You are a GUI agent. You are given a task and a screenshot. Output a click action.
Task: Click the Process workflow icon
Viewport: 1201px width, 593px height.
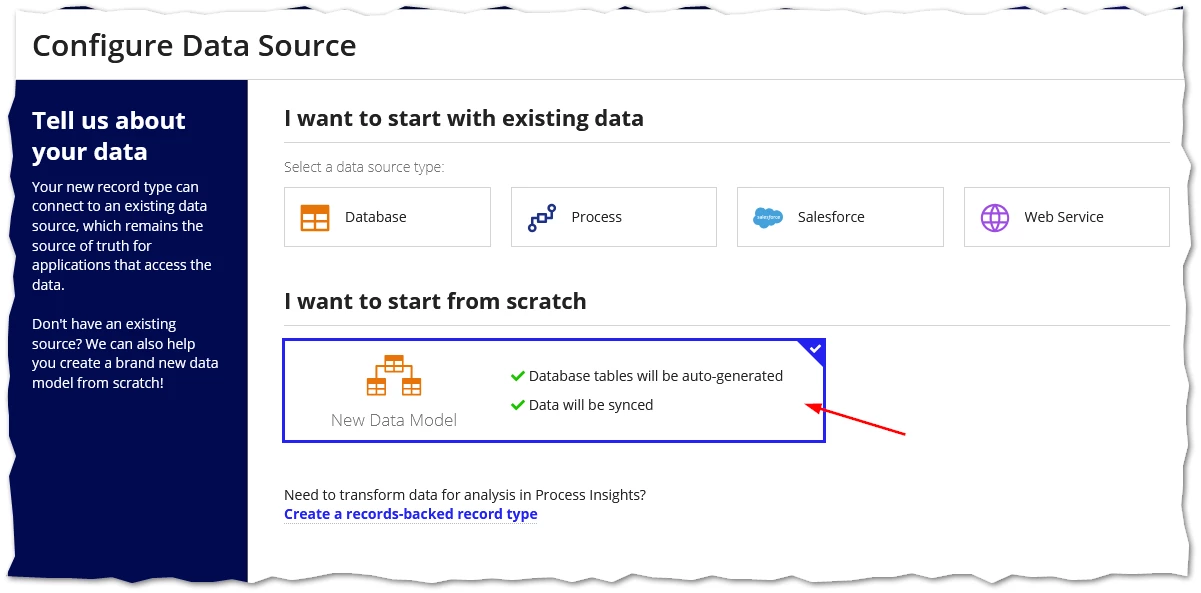[x=541, y=217]
